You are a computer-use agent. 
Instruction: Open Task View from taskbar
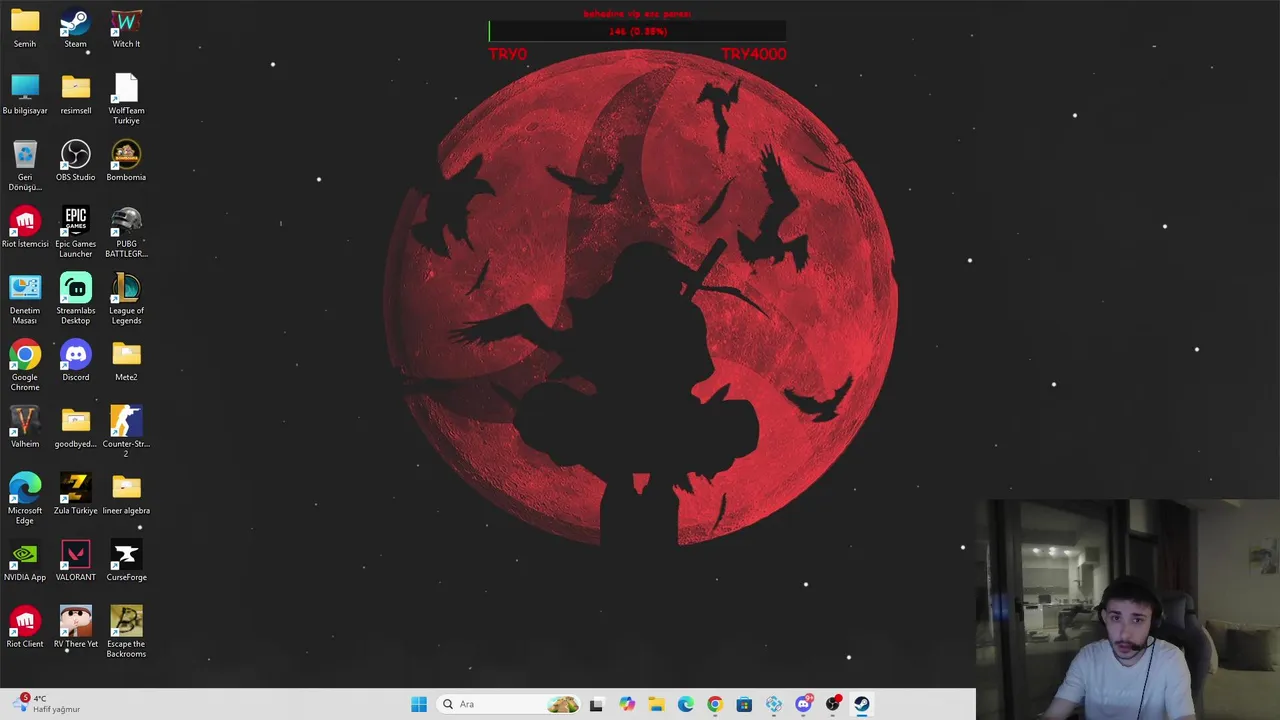(x=596, y=704)
